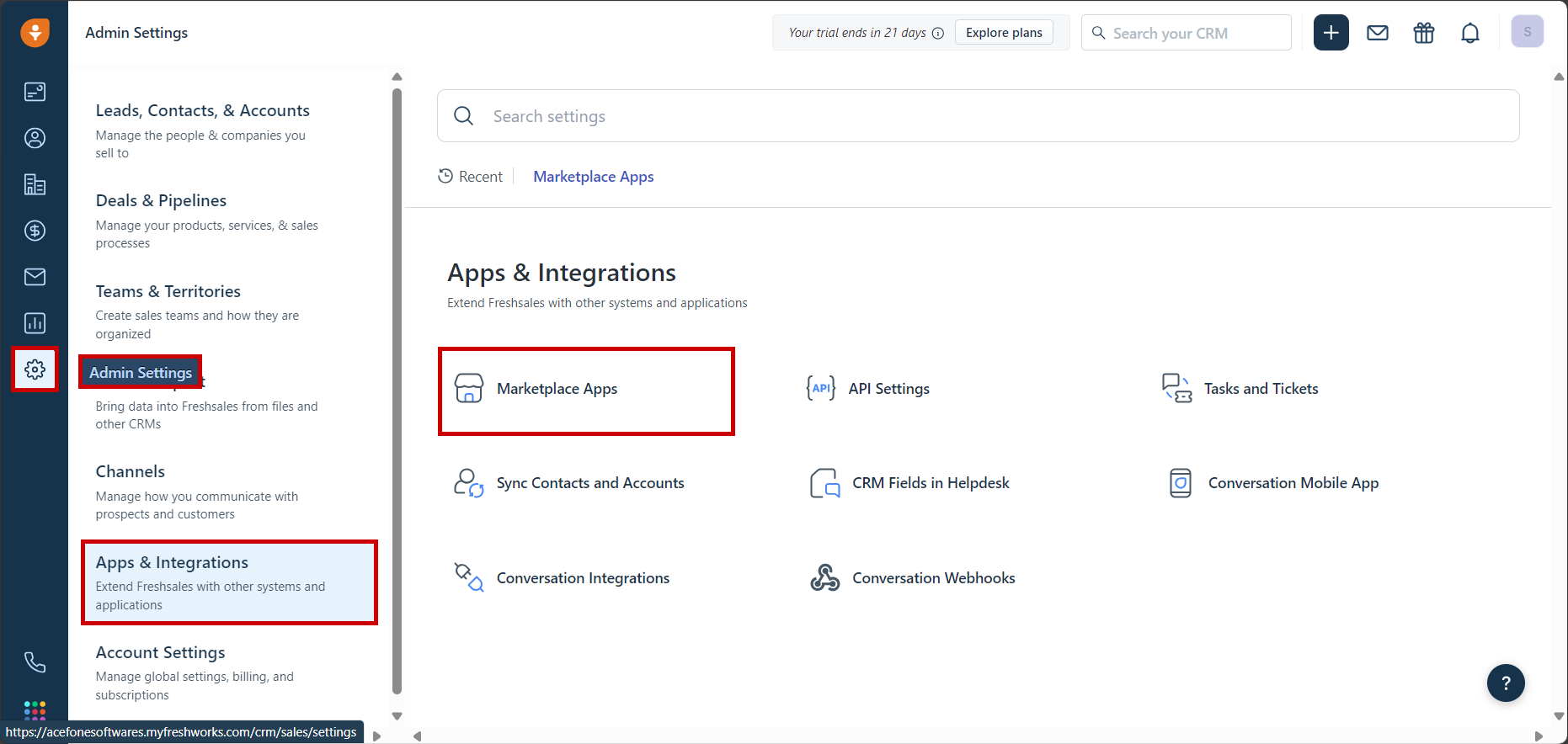Click the Search settings field

tap(979, 116)
